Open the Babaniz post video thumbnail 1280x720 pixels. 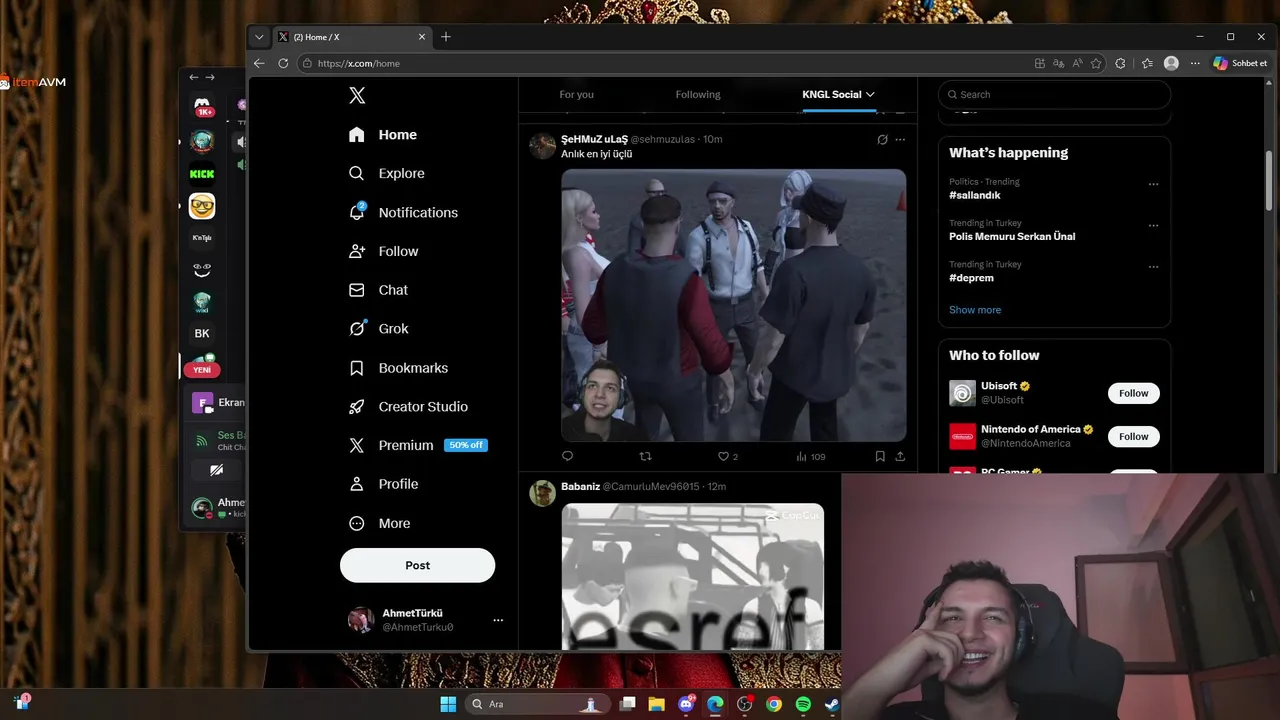pyautogui.click(x=692, y=576)
